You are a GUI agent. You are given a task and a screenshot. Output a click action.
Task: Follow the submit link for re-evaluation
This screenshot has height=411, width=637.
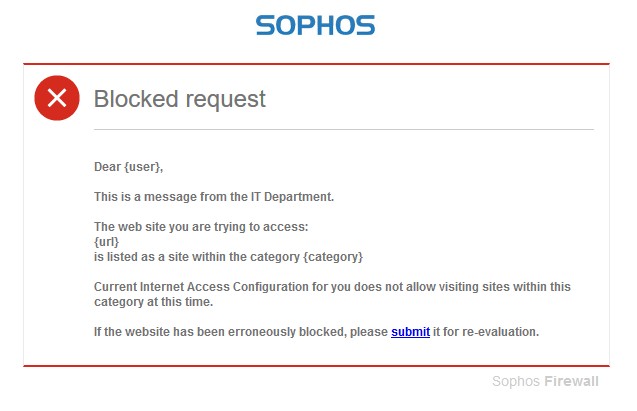pyautogui.click(x=410, y=331)
